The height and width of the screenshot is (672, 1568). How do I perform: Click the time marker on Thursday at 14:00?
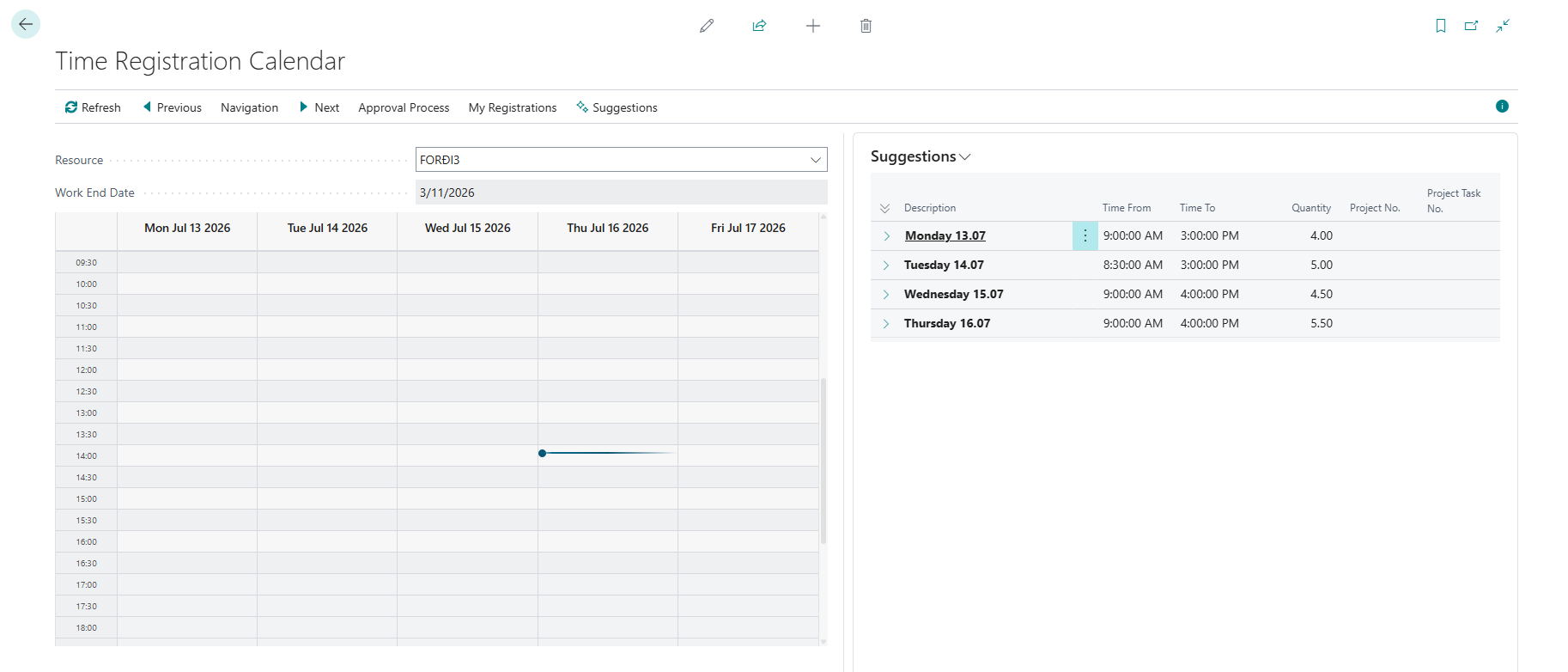(542, 453)
